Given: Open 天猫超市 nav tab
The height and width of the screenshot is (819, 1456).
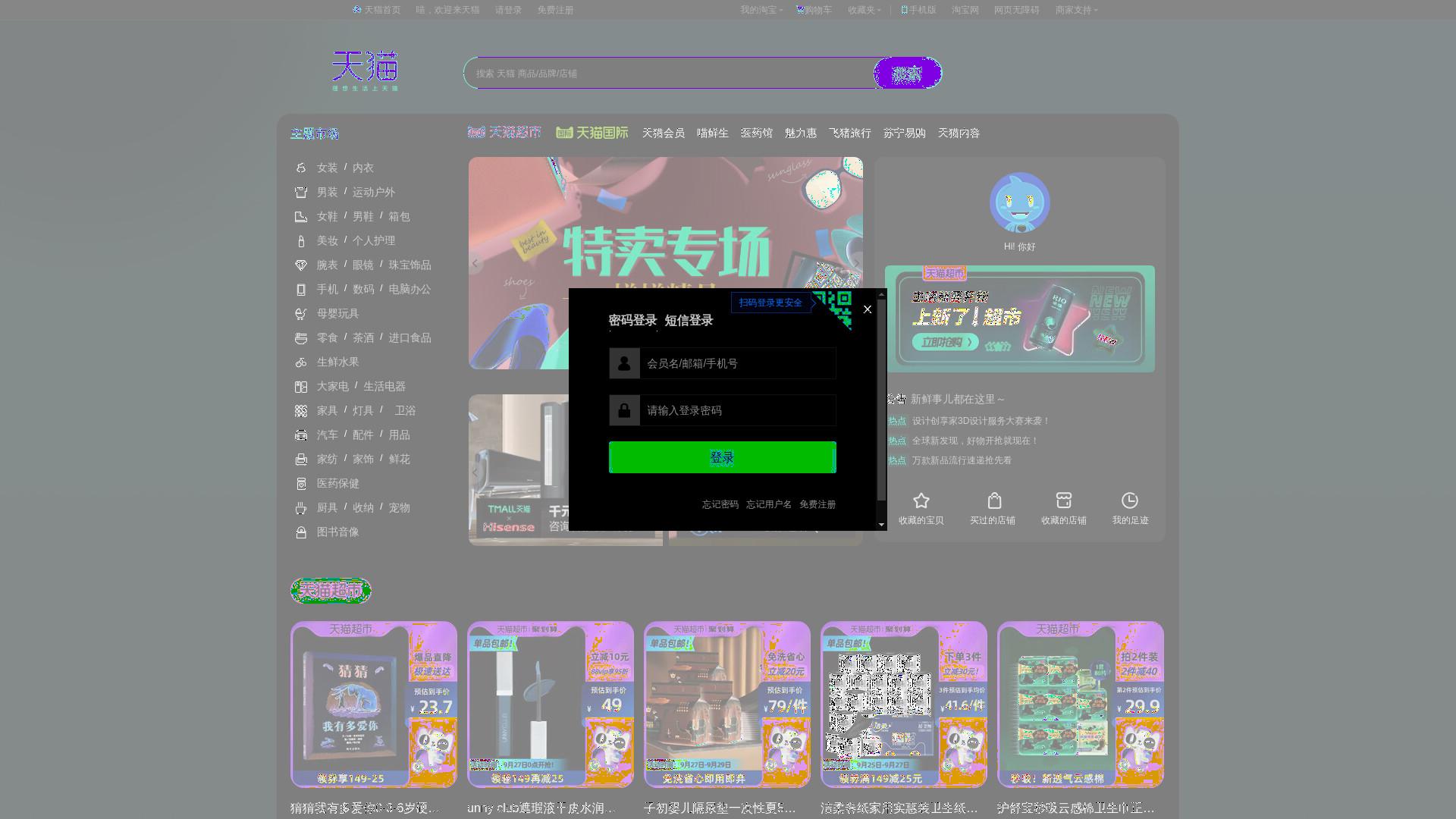Looking at the screenshot, I should coord(504,132).
